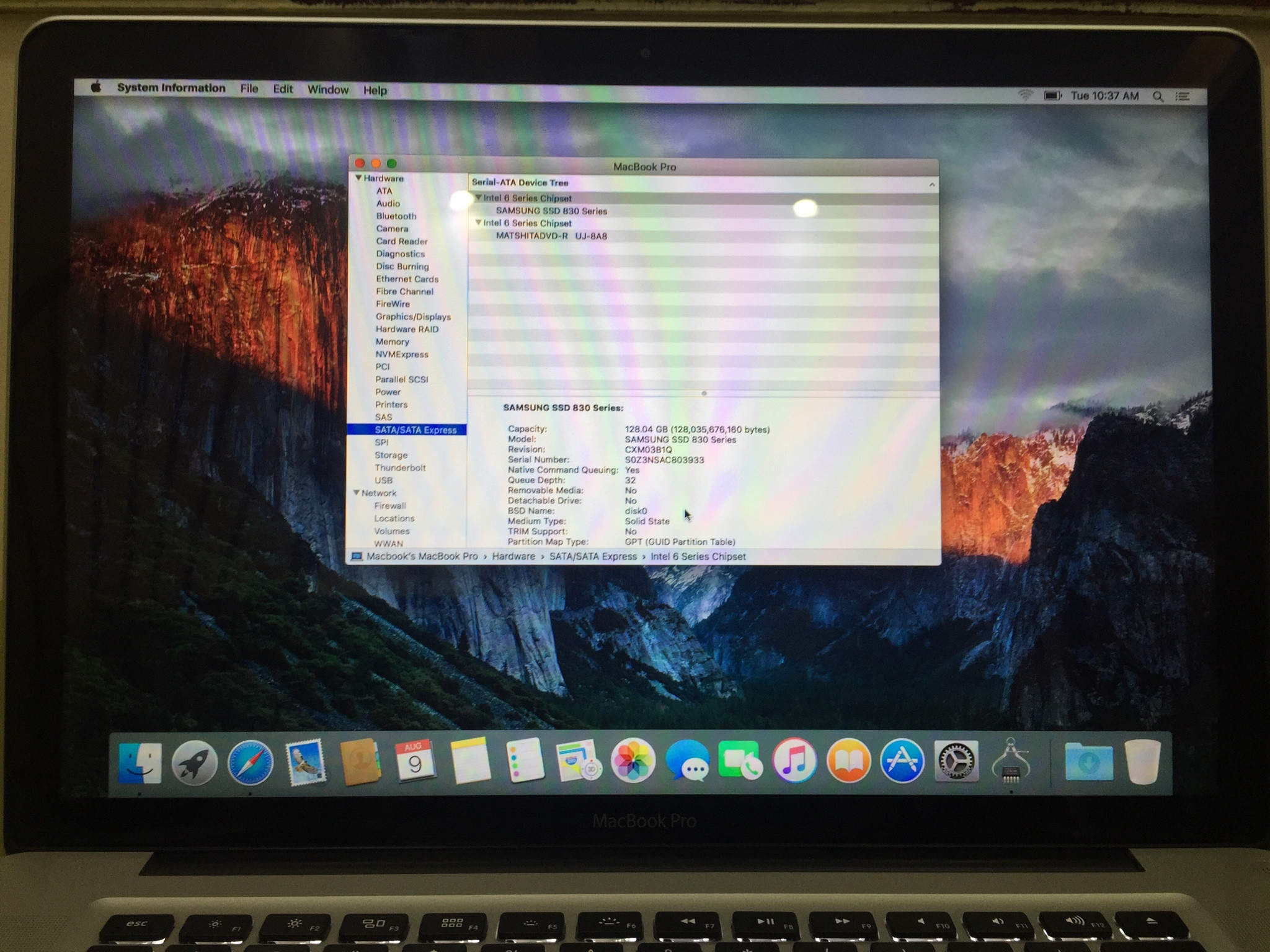The height and width of the screenshot is (952, 1270).
Task: Open the Help menu
Action: coord(375,90)
